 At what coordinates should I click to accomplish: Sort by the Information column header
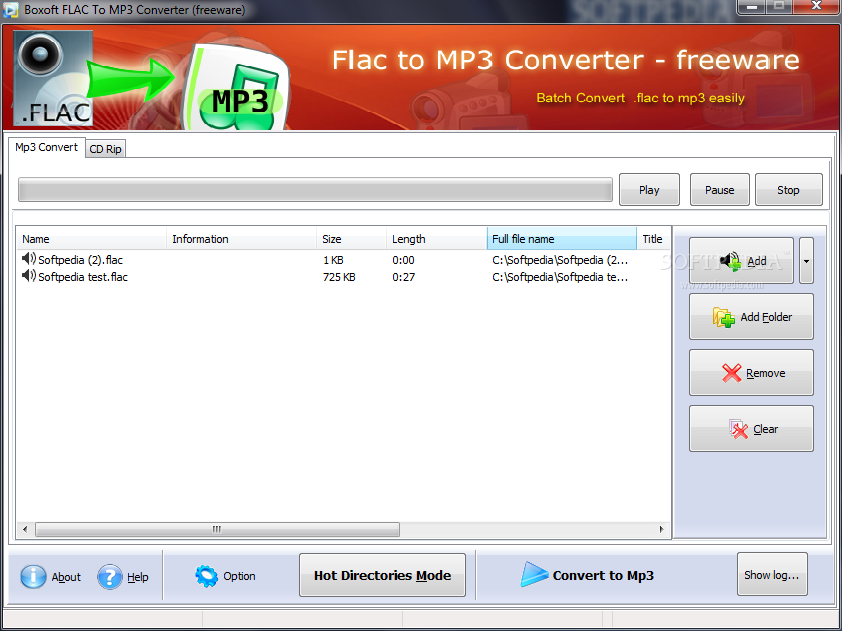coord(241,239)
